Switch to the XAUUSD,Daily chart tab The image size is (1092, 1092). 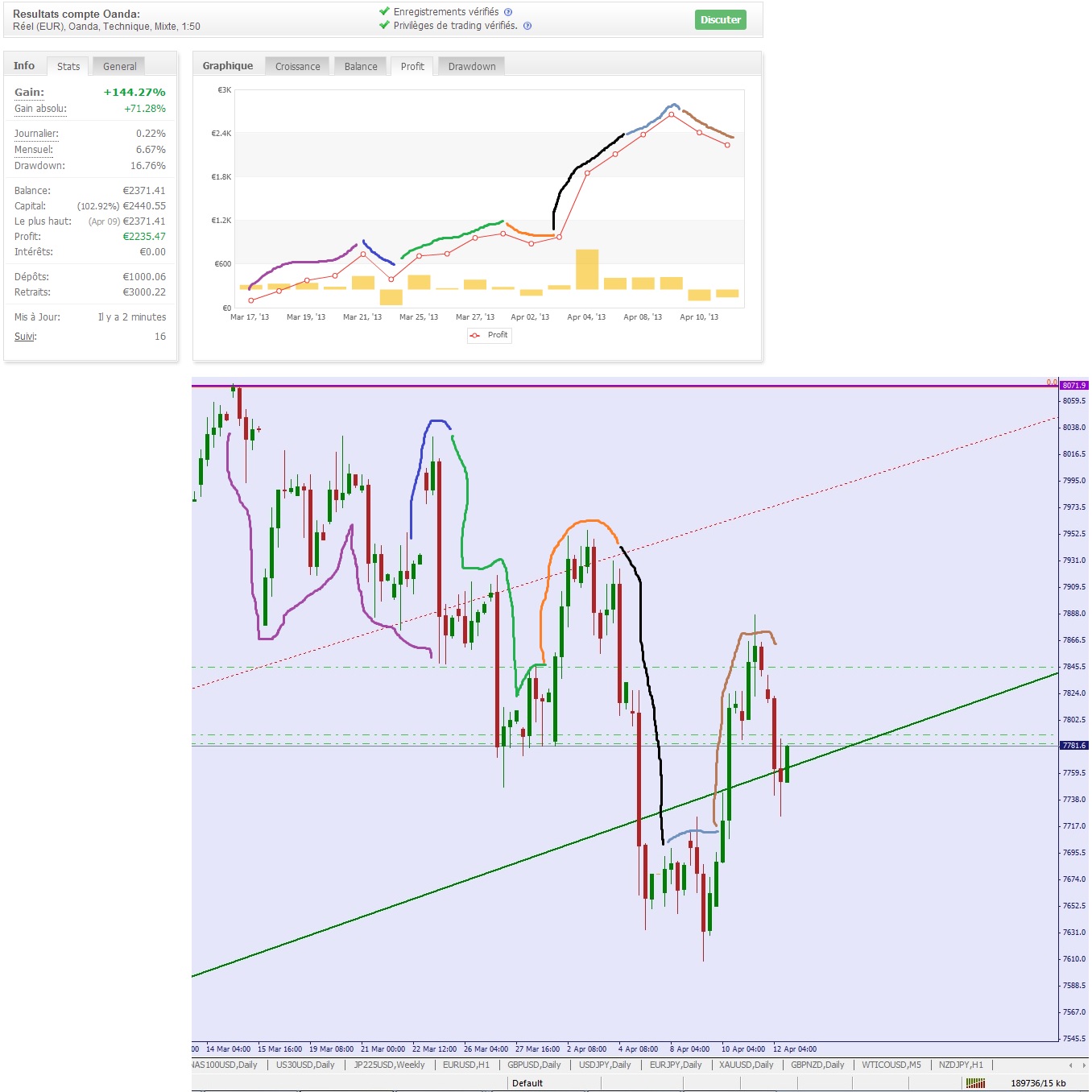click(746, 1065)
